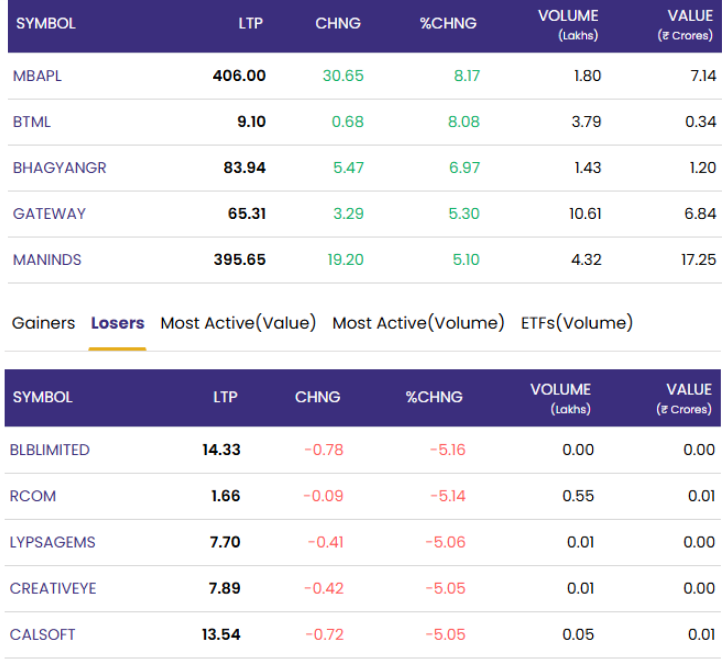Screen dimensions: 725x662
Task: Click CALSOFT volume 0.05
Action: (x=578, y=635)
